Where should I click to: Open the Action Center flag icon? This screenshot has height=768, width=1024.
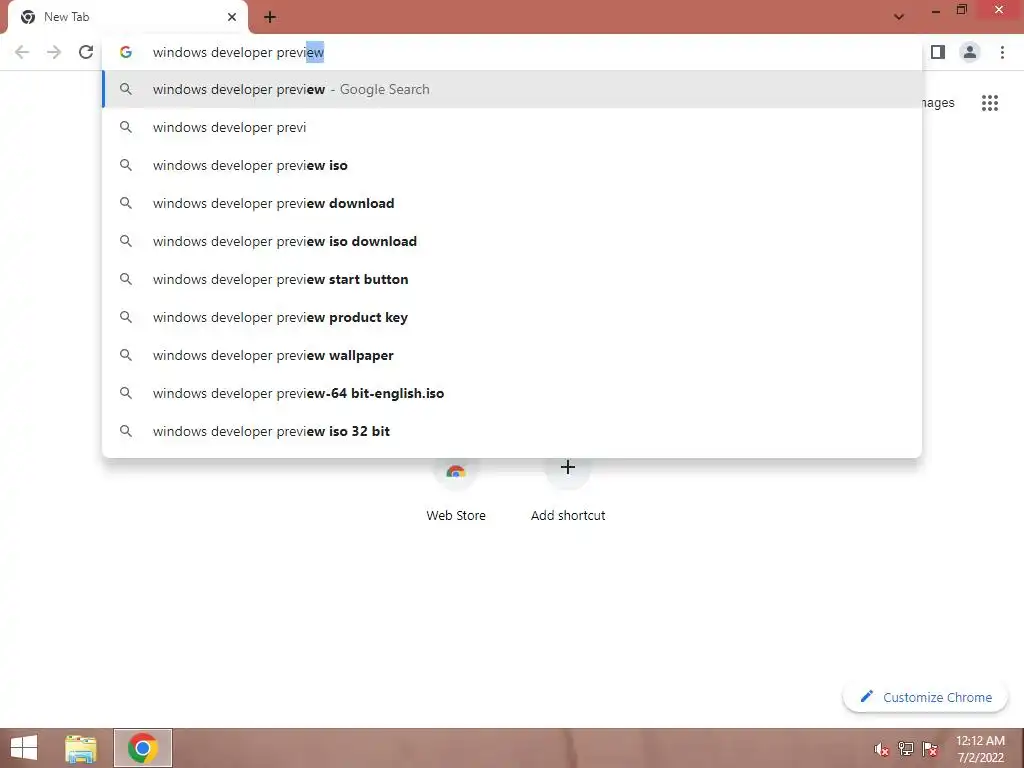click(930, 749)
